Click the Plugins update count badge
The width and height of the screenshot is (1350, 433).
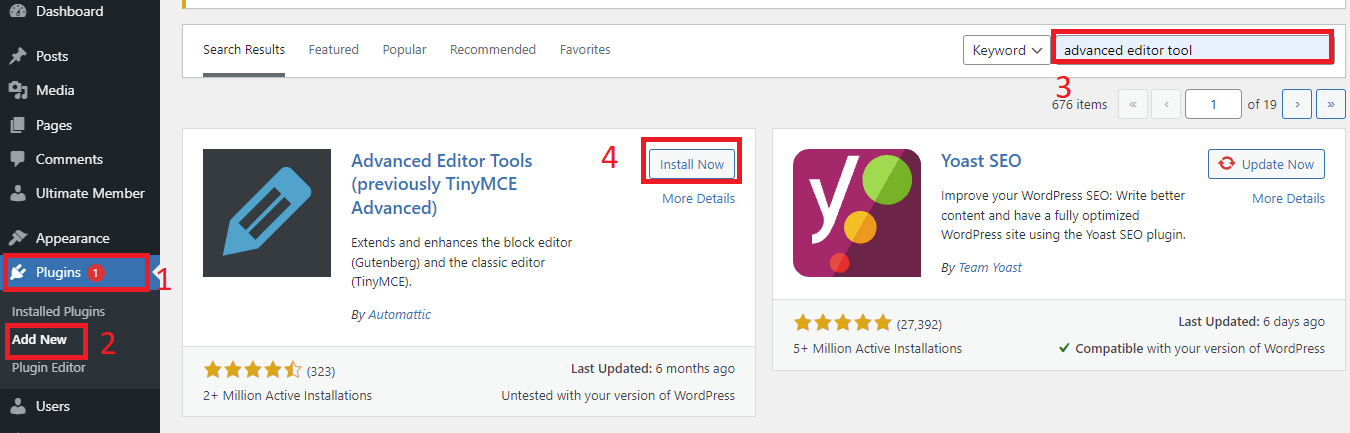pyautogui.click(x=96, y=272)
